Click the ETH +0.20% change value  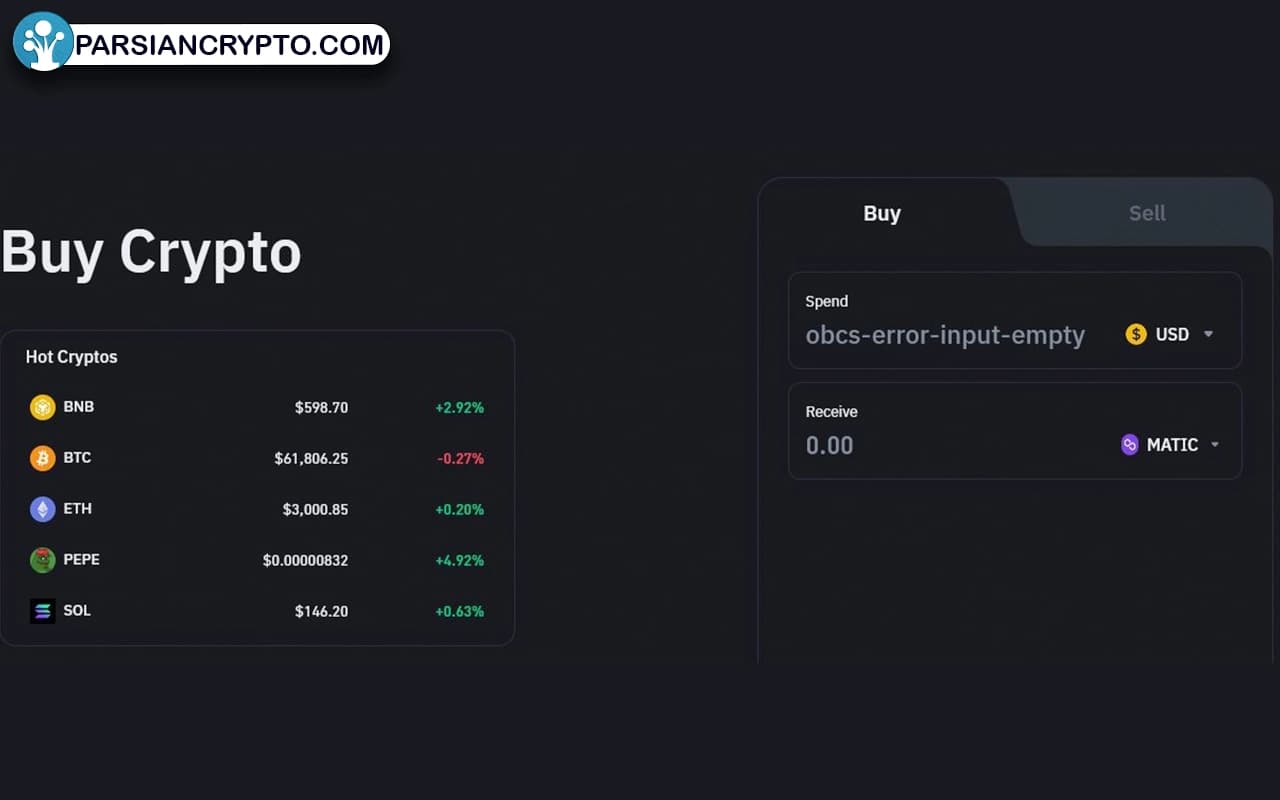[x=459, y=510]
